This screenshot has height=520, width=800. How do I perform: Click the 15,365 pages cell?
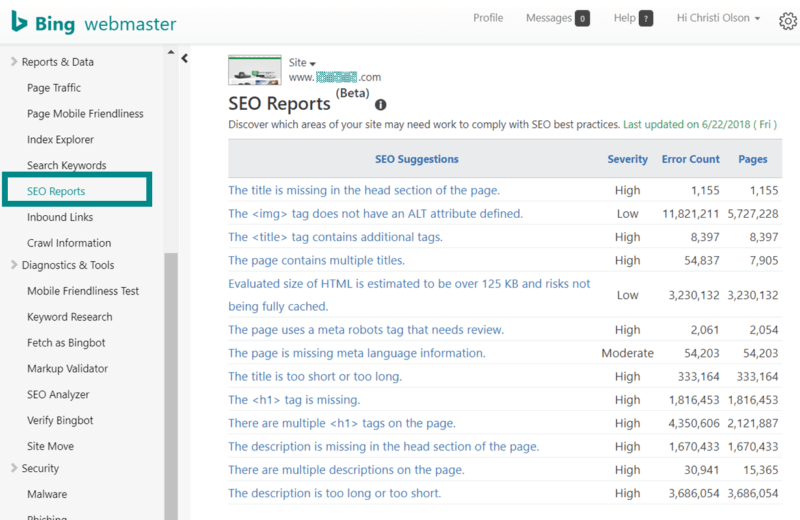coord(760,470)
